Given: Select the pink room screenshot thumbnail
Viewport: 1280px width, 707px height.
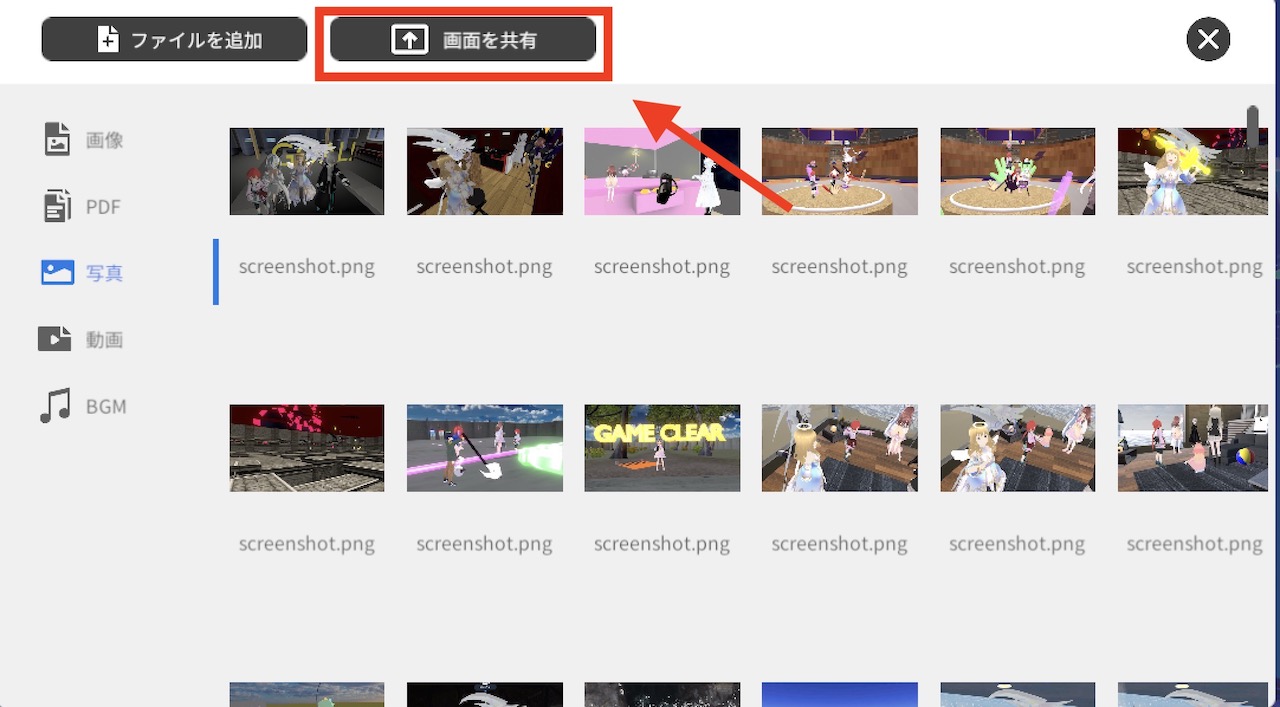Looking at the screenshot, I should 662,171.
